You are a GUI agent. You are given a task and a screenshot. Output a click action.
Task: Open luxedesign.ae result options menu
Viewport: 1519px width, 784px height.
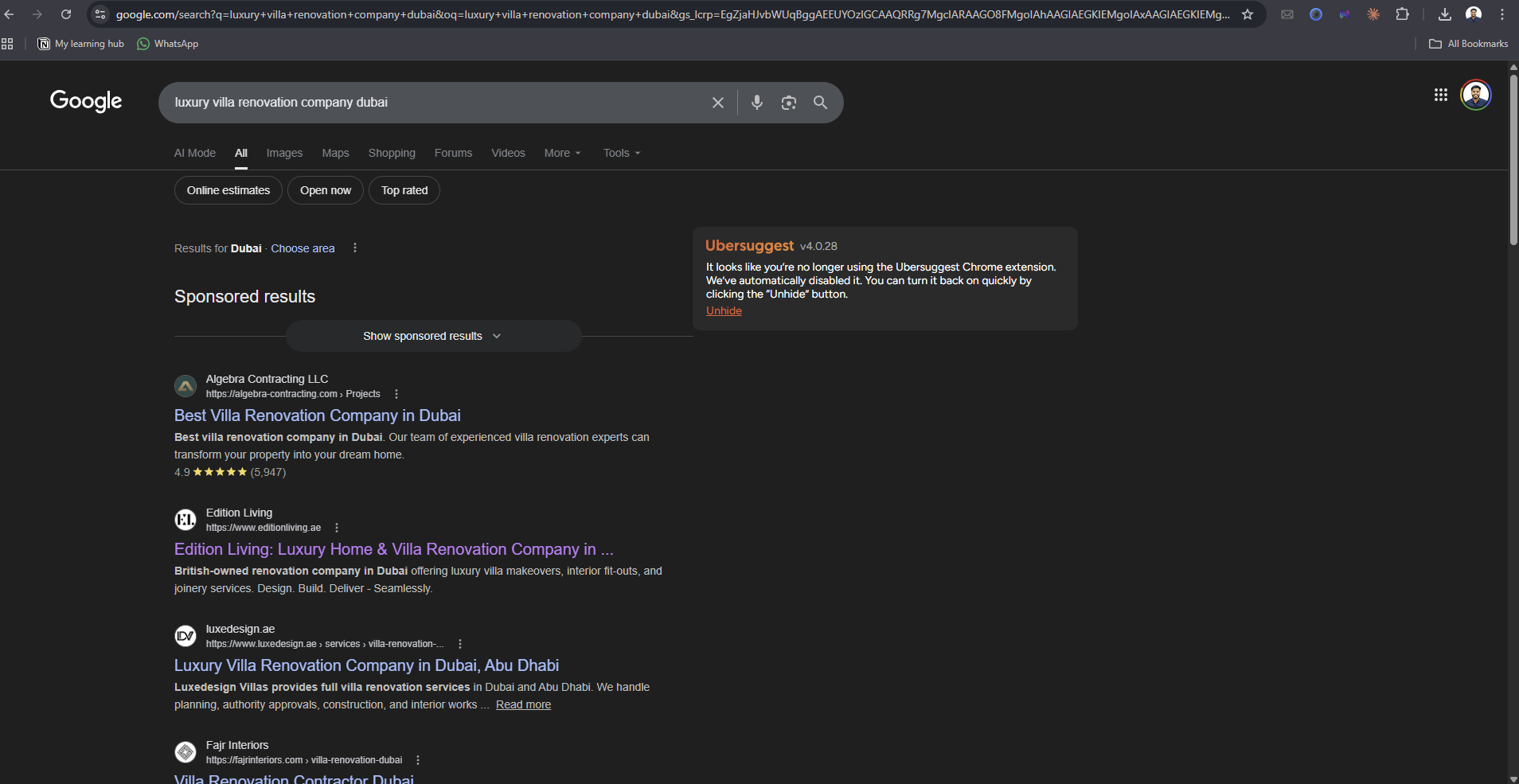click(x=460, y=644)
